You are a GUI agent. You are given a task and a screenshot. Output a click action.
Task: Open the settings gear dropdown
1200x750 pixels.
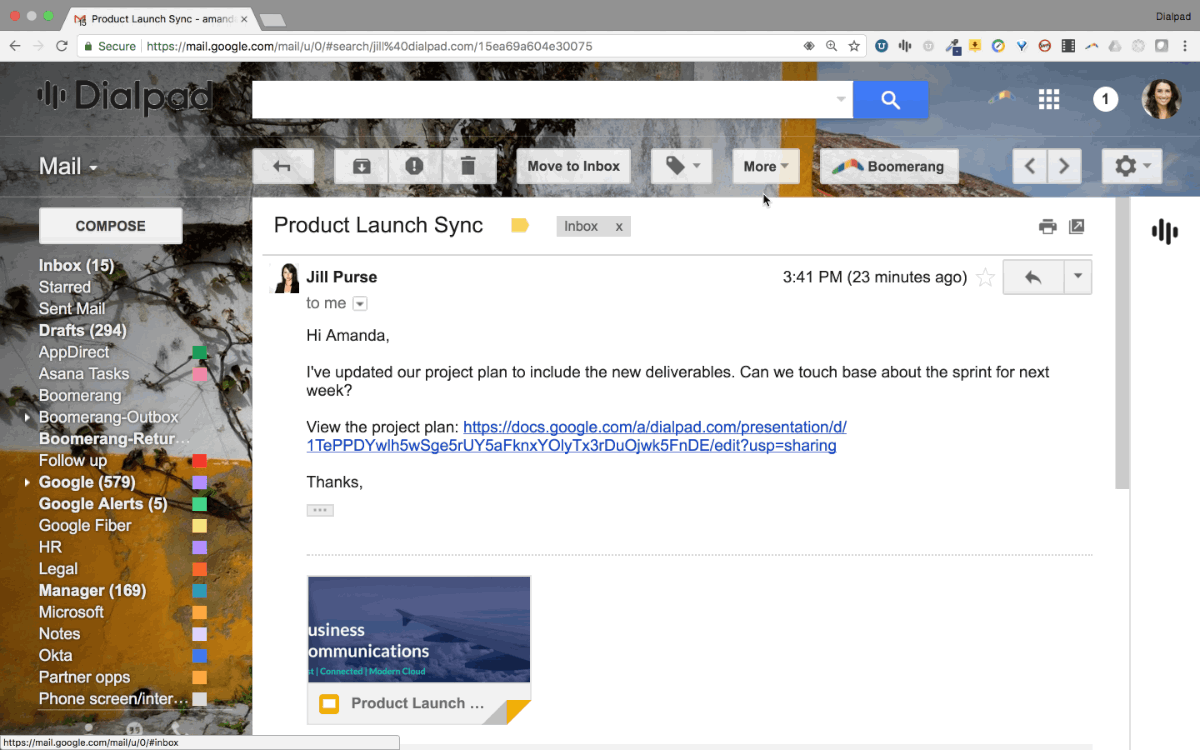point(1132,167)
